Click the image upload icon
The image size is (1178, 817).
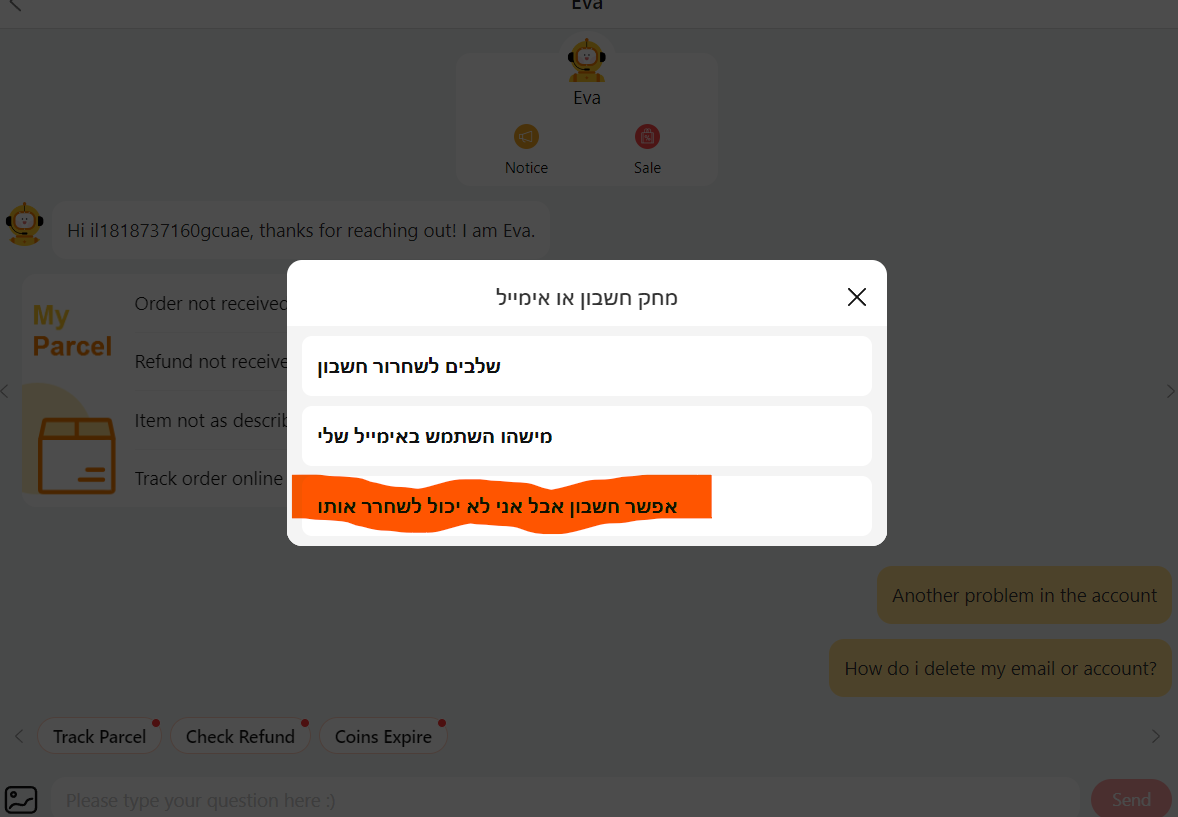(21, 800)
